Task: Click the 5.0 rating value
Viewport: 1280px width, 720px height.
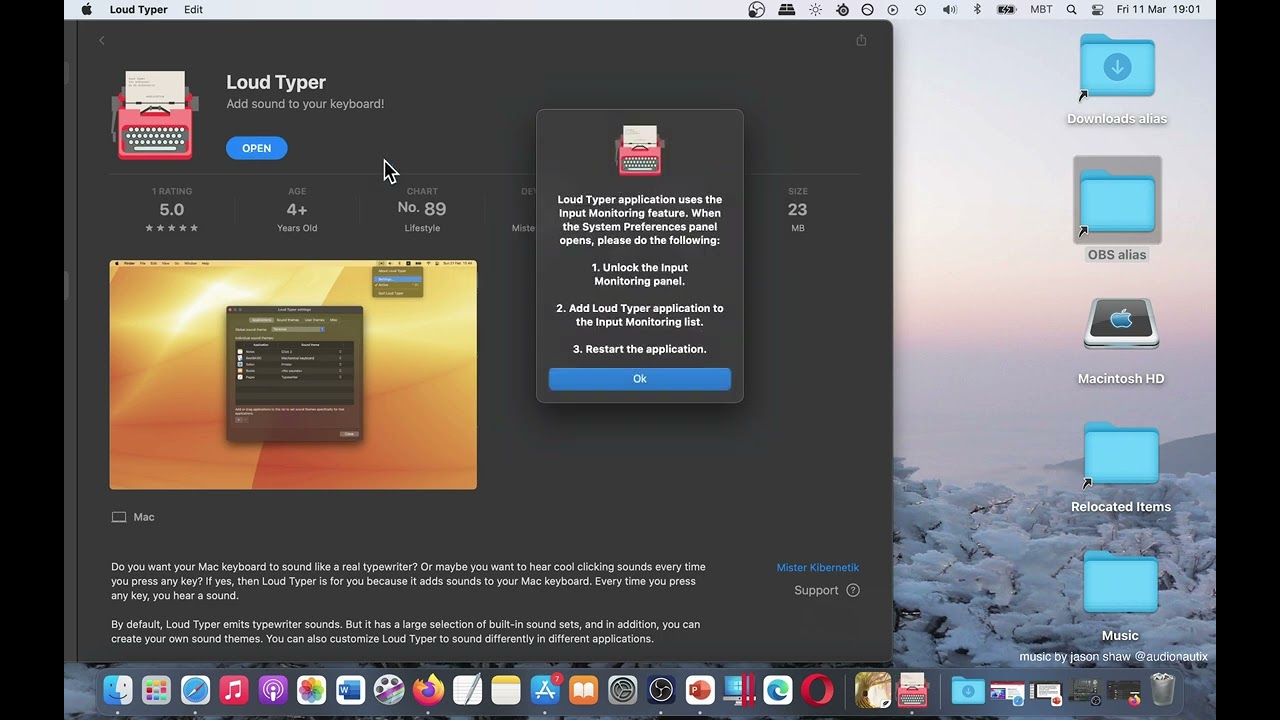Action: [x=172, y=210]
